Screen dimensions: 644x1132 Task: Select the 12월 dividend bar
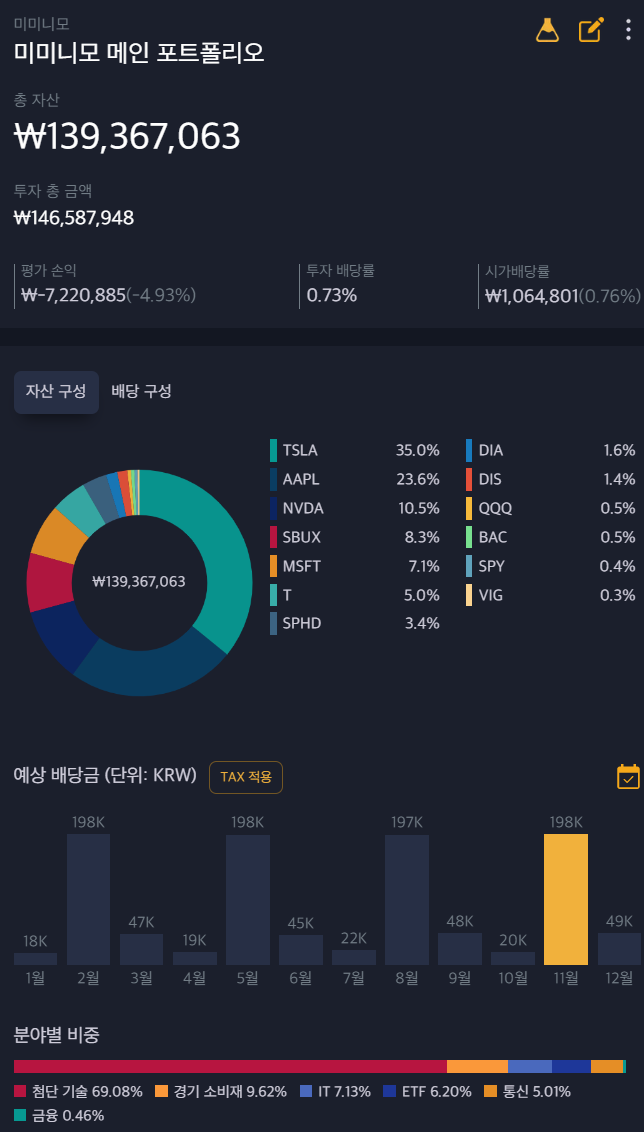click(619, 949)
